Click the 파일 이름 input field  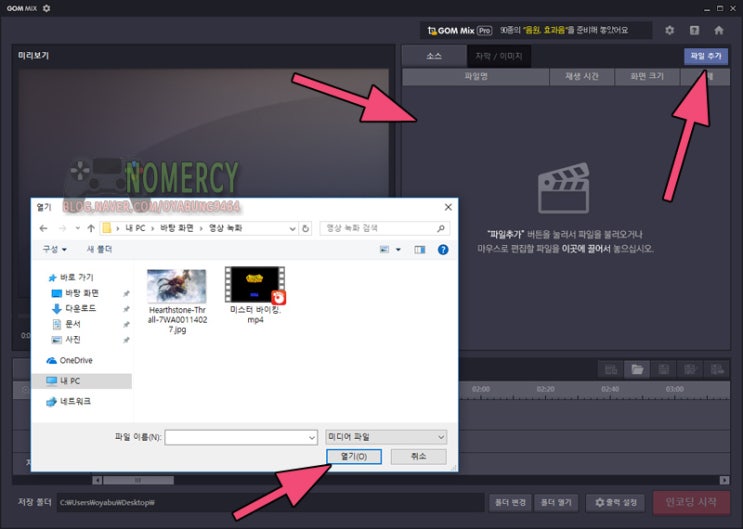tap(236, 438)
